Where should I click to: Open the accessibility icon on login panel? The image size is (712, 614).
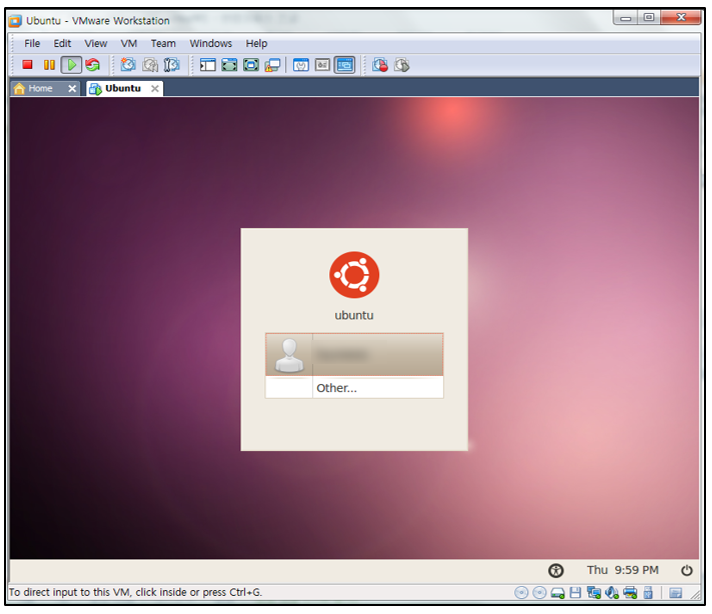[556, 570]
